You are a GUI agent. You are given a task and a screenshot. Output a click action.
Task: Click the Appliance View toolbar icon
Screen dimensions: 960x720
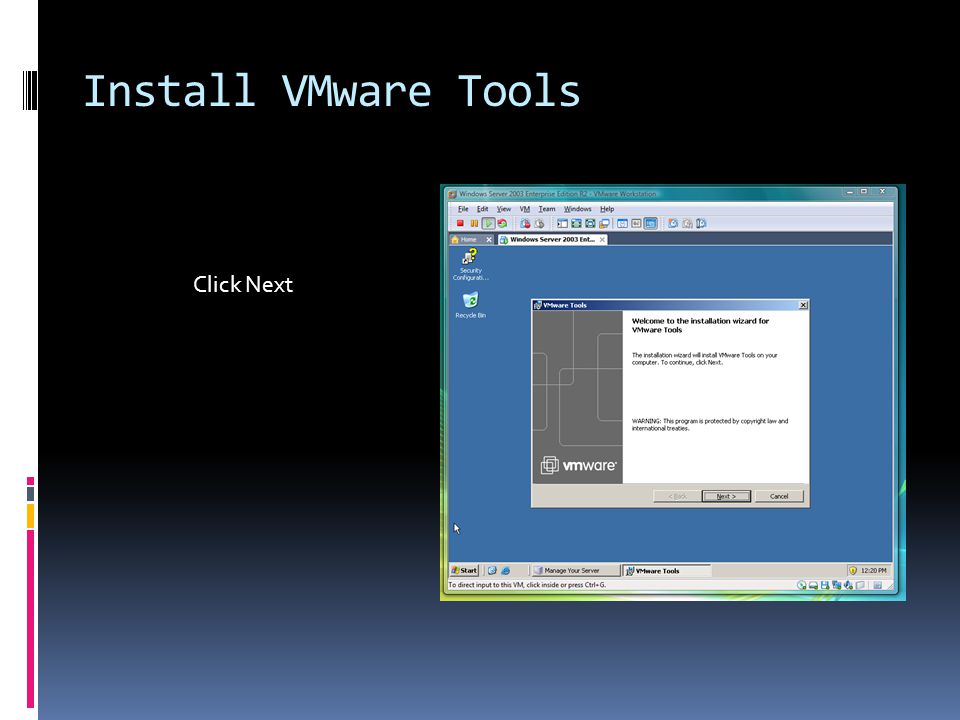coord(637,223)
